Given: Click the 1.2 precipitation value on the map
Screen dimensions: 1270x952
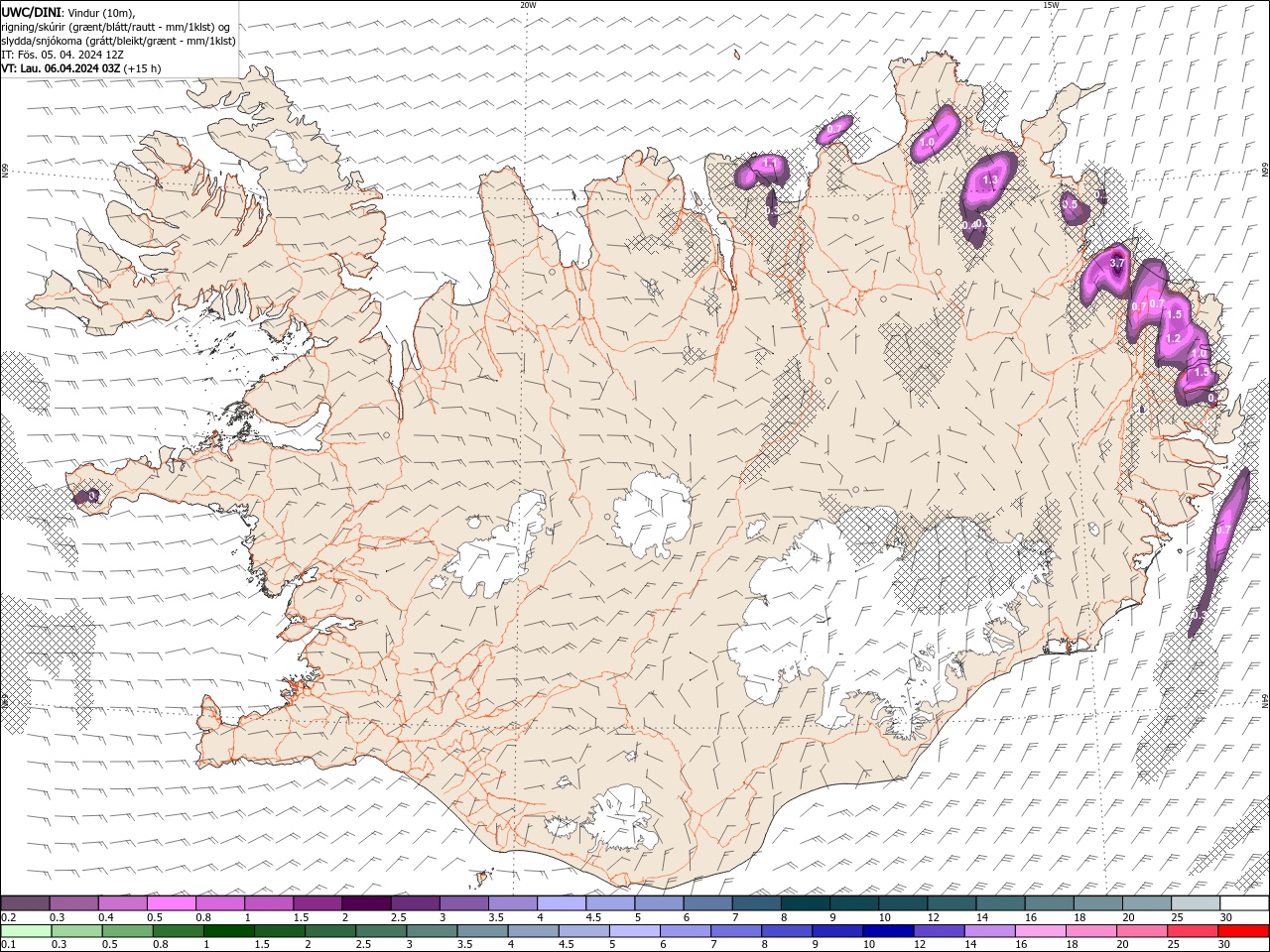Looking at the screenshot, I should tap(1173, 338).
